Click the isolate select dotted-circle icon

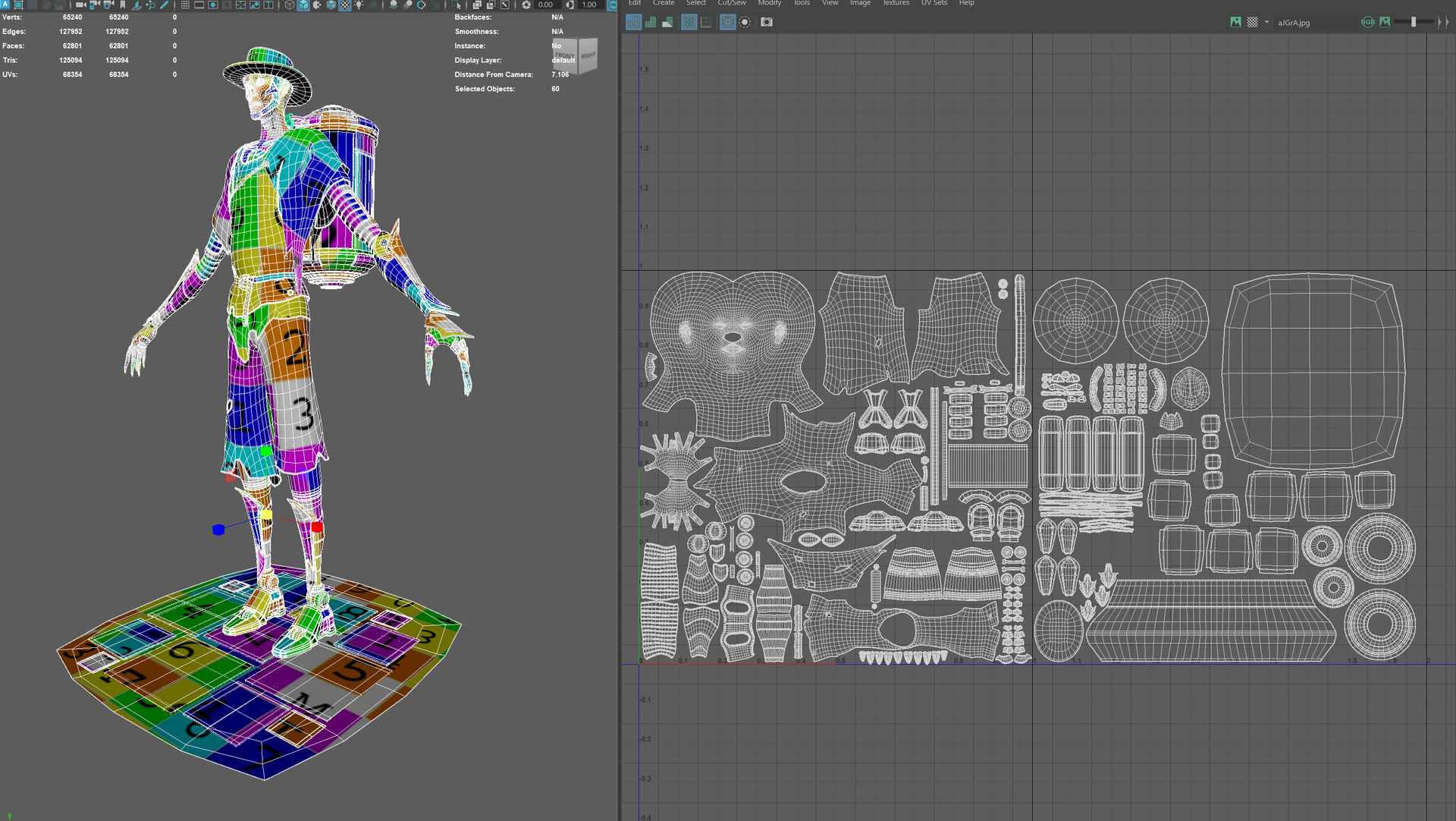tap(745, 22)
